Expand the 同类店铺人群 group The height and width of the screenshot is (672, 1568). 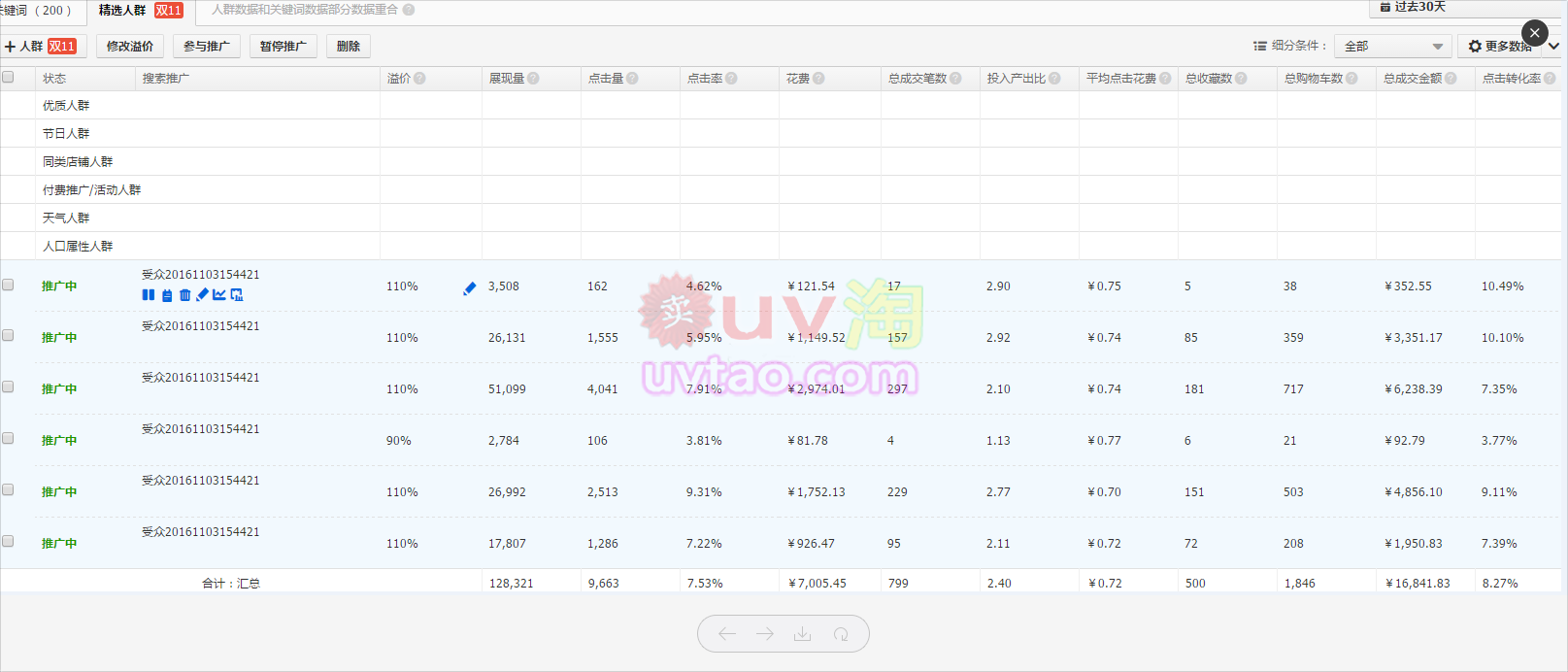[78, 162]
